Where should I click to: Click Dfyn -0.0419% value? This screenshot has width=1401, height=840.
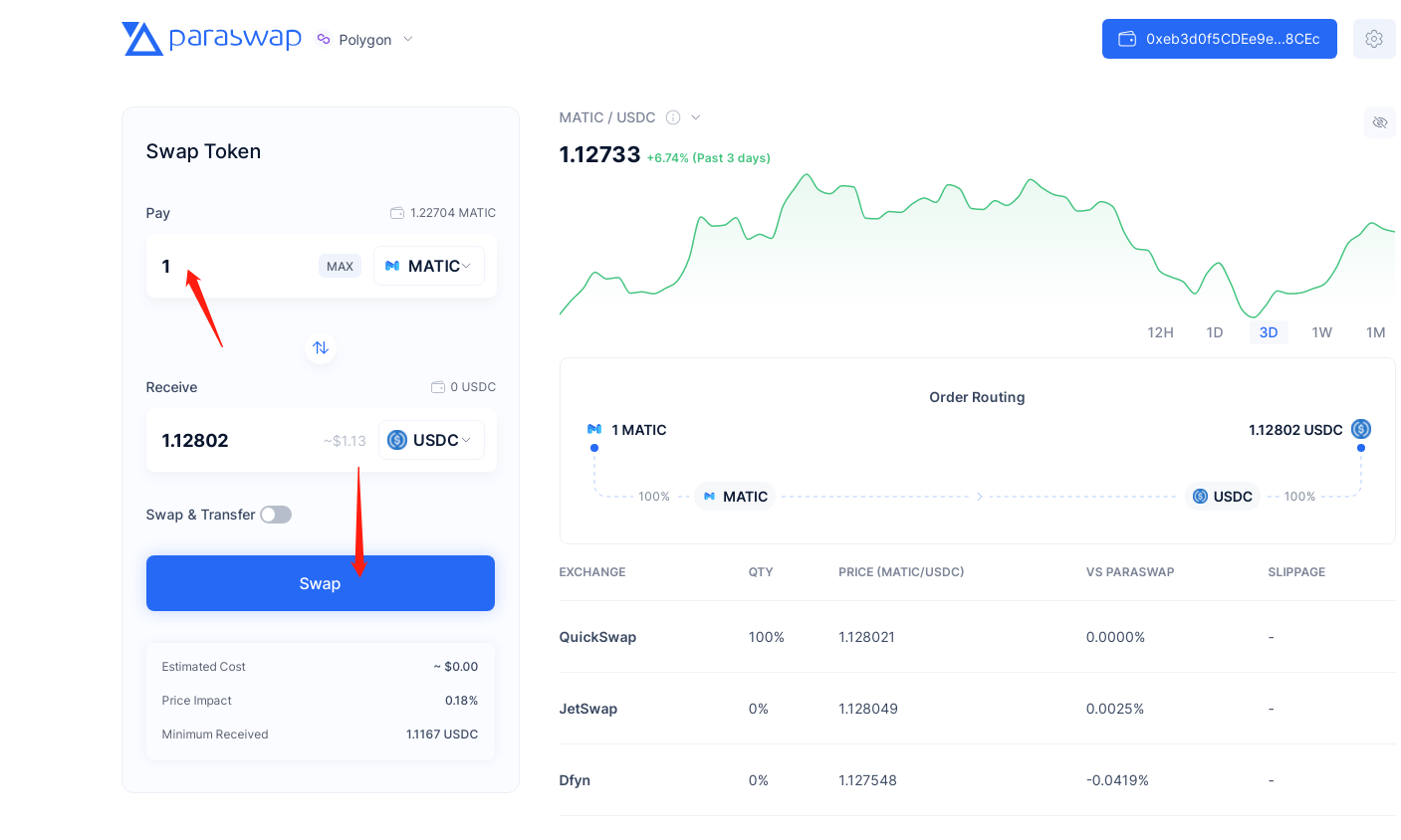(1117, 780)
